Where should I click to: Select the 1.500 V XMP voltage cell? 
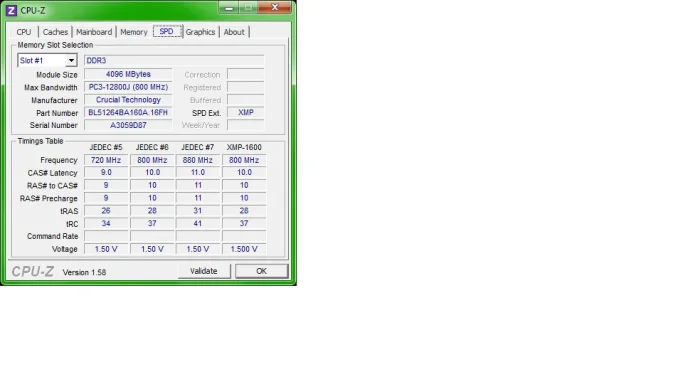point(244,249)
